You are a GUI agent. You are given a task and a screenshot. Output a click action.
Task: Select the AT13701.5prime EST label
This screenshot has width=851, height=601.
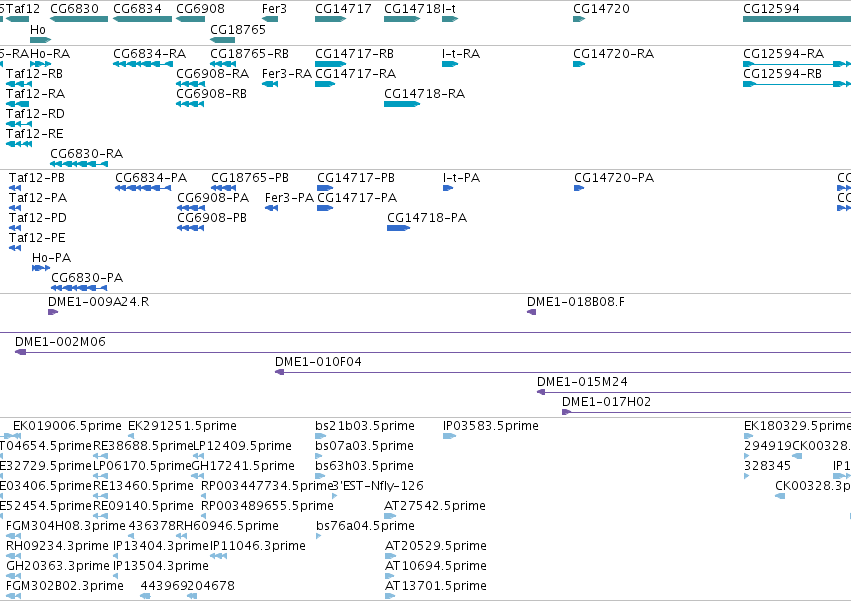click(x=436, y=586)
